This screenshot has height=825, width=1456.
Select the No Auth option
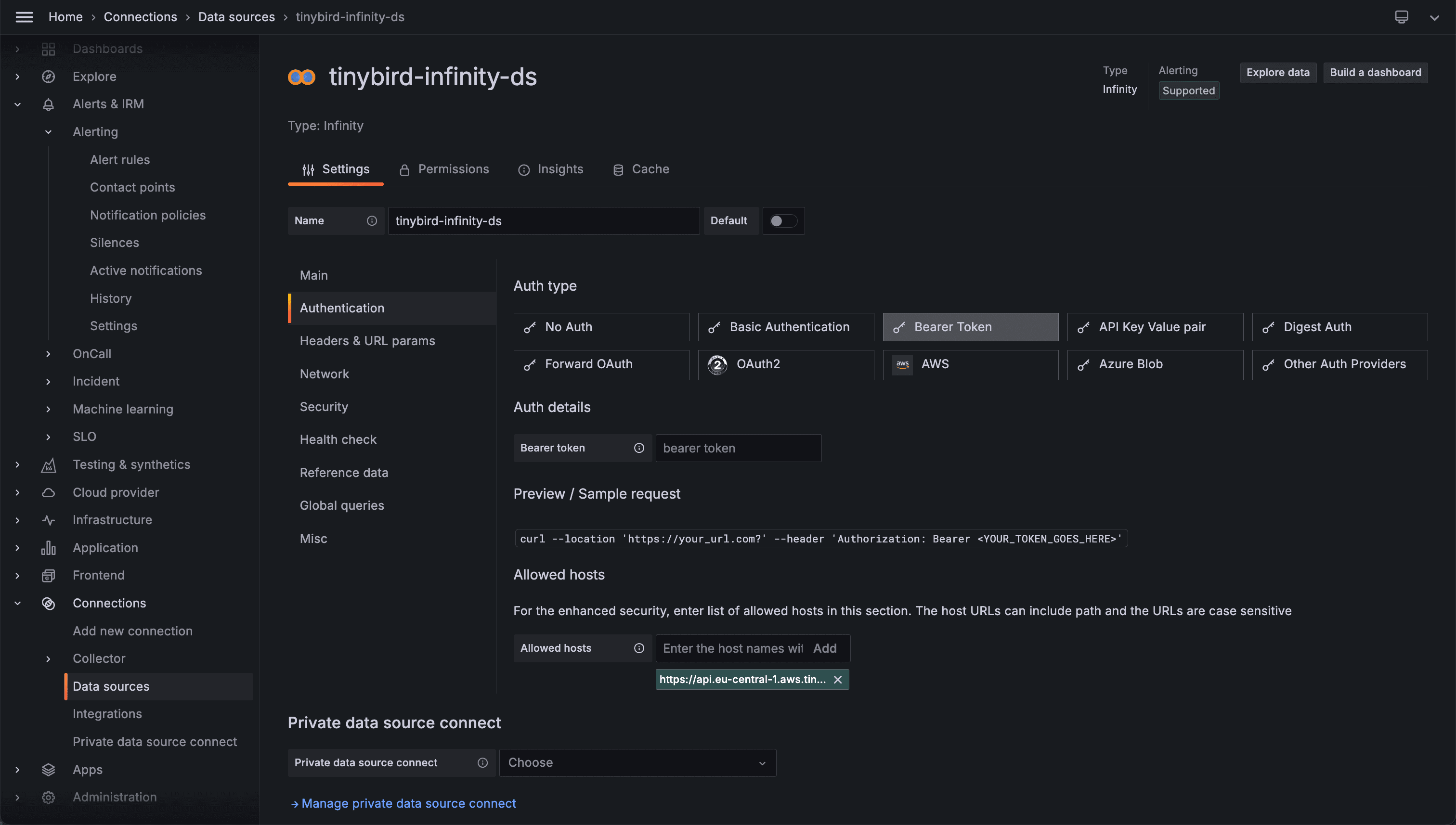pyautogui.click(x=601, y=327)
